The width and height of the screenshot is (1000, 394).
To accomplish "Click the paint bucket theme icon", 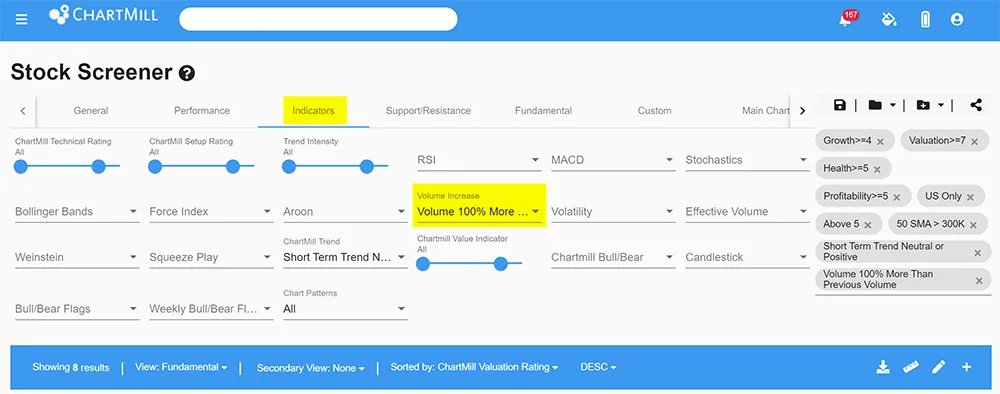I will tap(888, 19).
